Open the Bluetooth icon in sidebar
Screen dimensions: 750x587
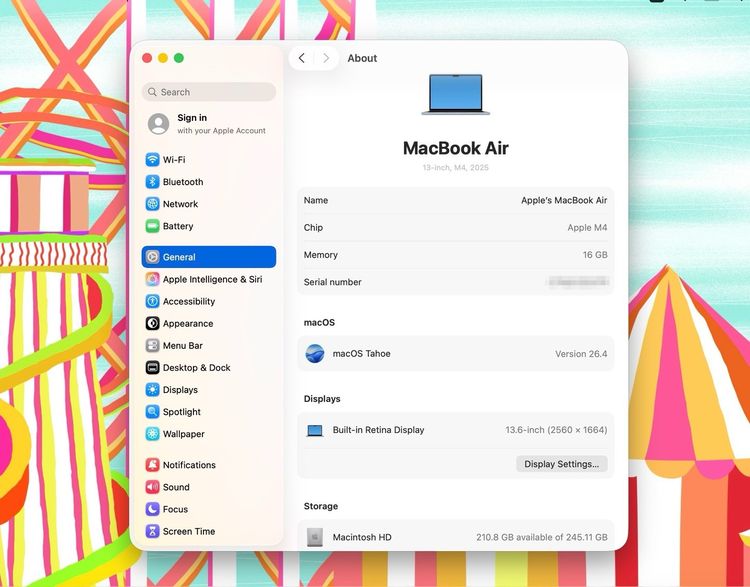(153, 182)
